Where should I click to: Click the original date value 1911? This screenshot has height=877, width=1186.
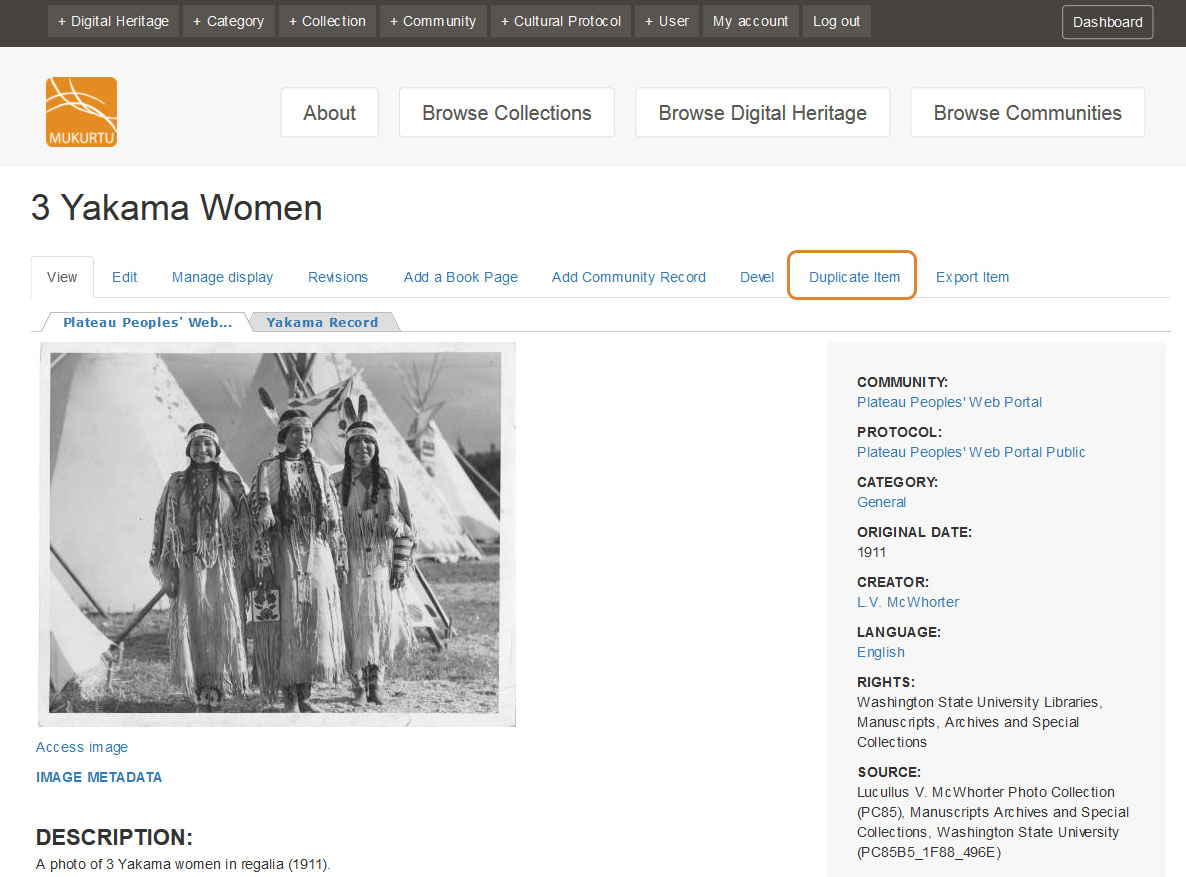[x=871, y=552]
